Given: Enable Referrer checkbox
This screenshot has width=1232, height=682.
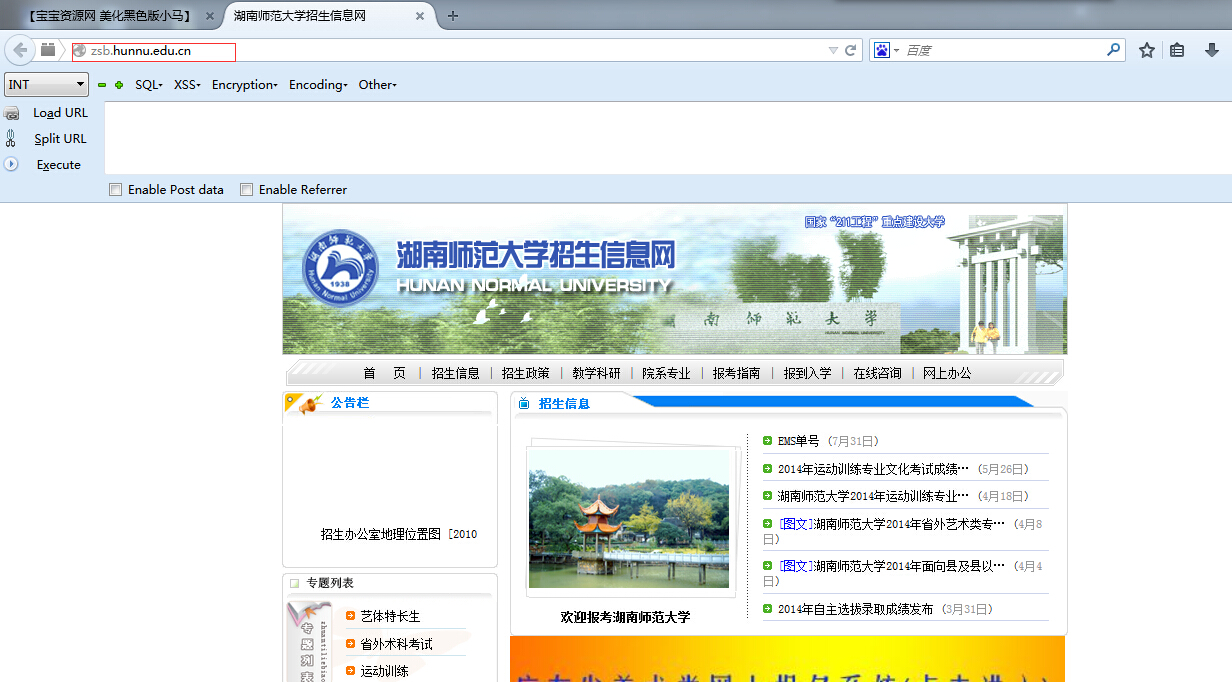Looking at the screenshot, I should 246,189.
